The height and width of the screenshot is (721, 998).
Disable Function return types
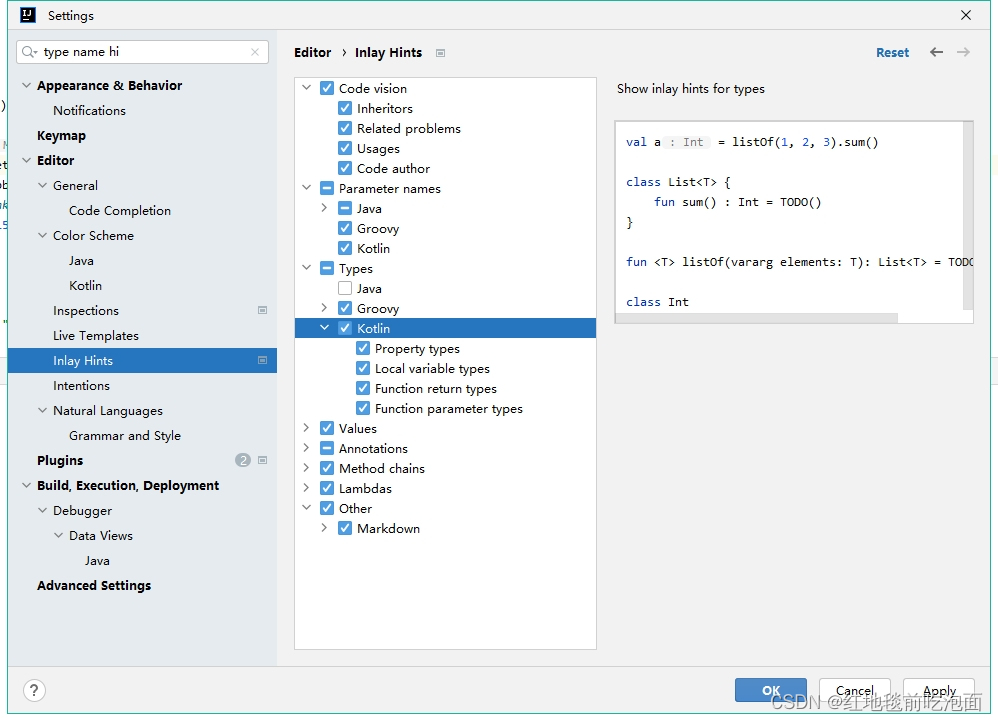coord(362,388)
